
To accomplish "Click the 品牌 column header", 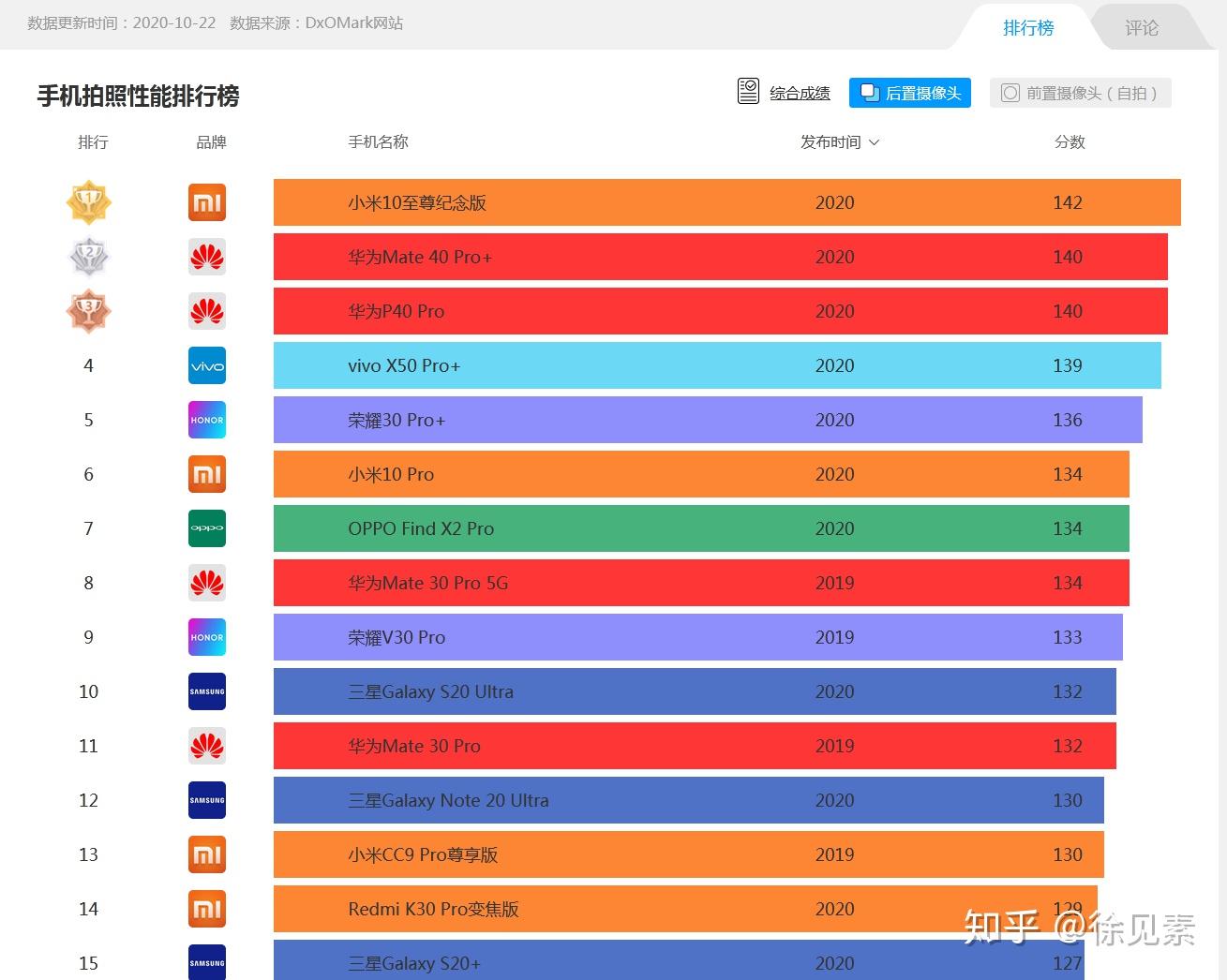I will coord(211,142).
